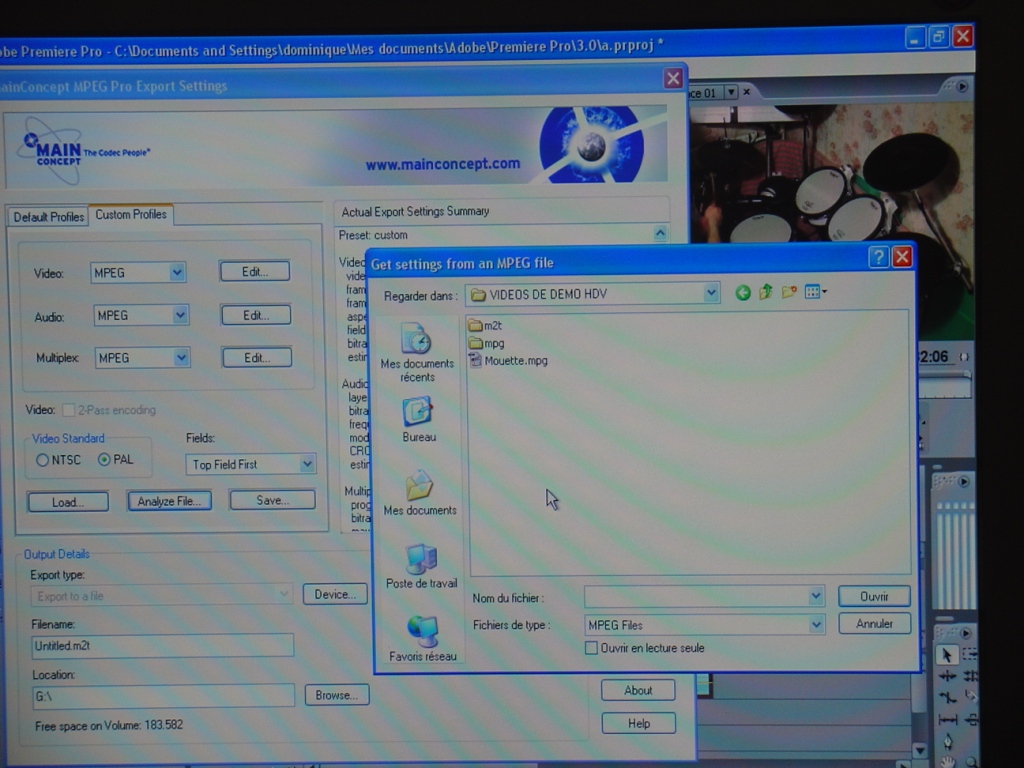This screenshot has height=768, width=1024.
Task: Click down arrow on timeline scrollbar
Action: pos(920,750)
